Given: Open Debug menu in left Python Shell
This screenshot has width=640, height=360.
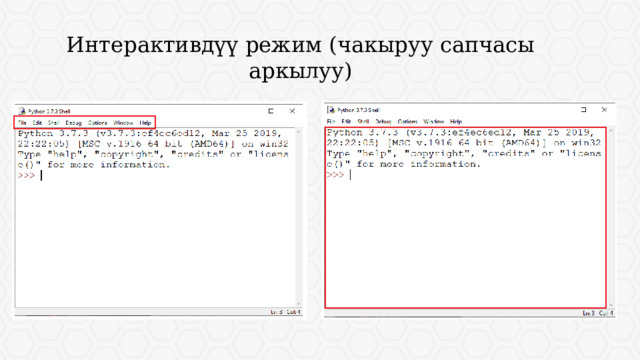Looking at the screenshot, I should [73, 123].
